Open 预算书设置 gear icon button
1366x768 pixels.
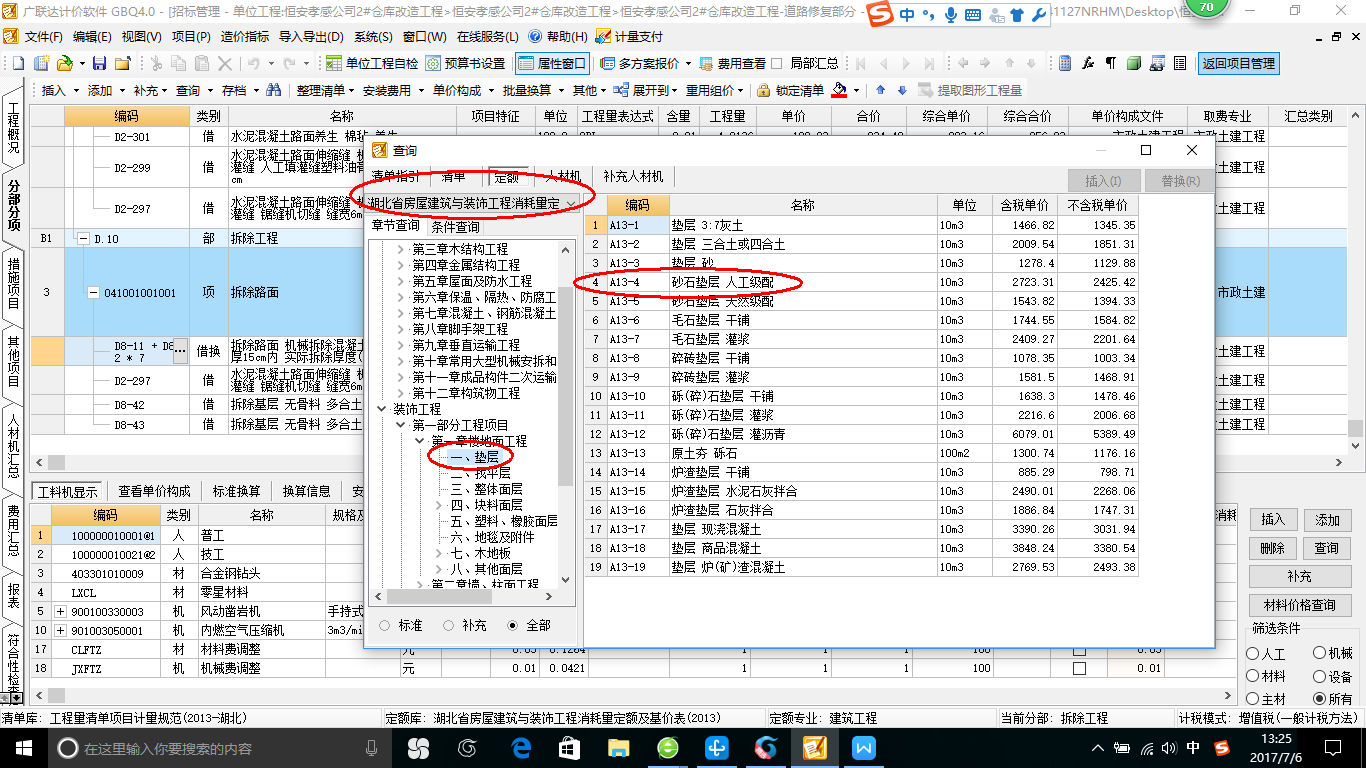(x=465, y=63)
